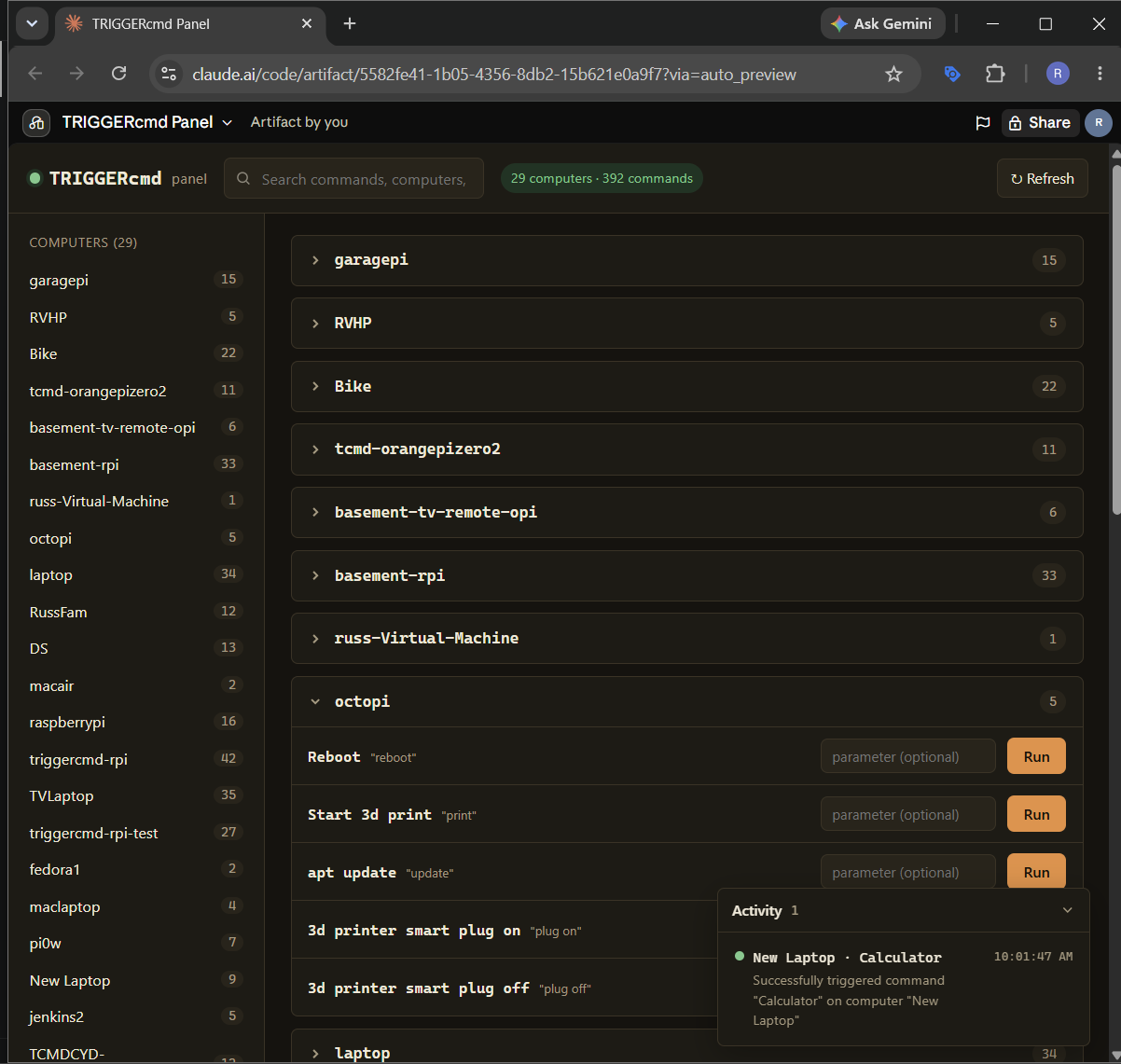This screenshot has height=1064, width=1121.
Task: Close the TRIGGERcmd Panel tab
Action: pos(307,23)
